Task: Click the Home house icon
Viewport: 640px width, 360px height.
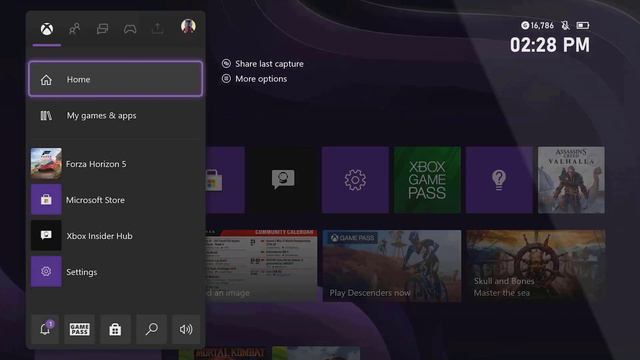Action: click(x=46, y=80)
